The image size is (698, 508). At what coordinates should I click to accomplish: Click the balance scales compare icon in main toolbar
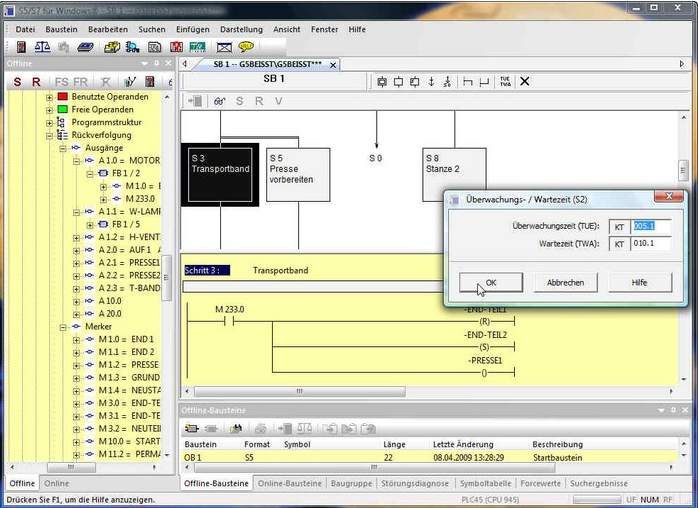pyautogui.click(x=42, y=47)
